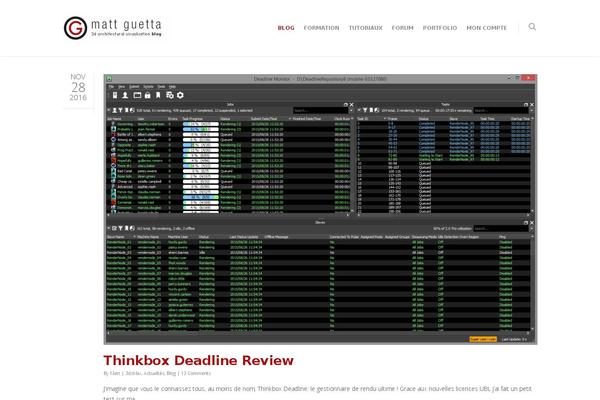Viewport: 600px width, 400px height.
Task: Click the Nov 28 2016 date badge
Action: click(79, 88)
